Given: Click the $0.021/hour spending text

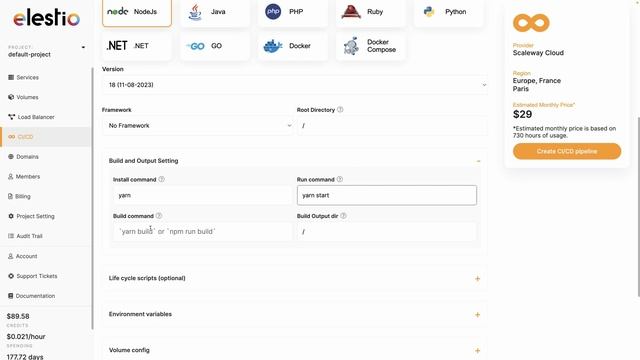Looking at the screenshot, I should tap(26, 337).
